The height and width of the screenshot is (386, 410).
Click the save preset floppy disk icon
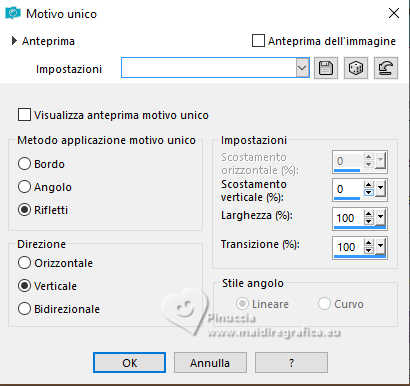[x=325, y=68]
